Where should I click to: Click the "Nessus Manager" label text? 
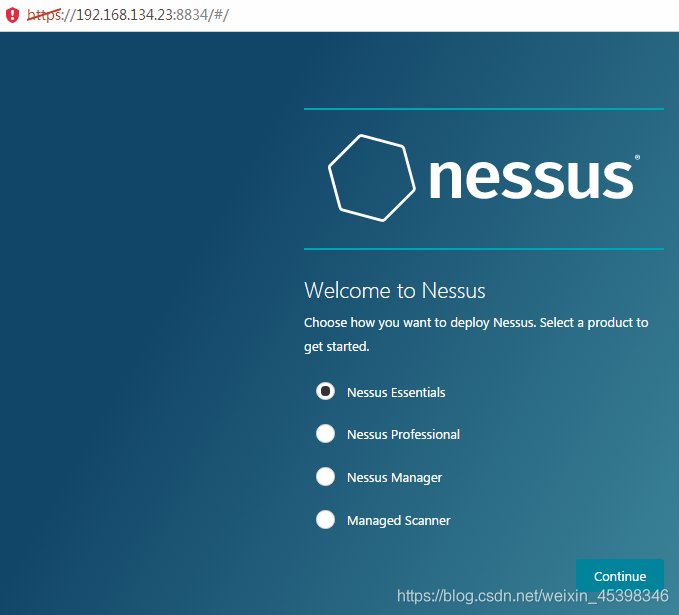point(394,478)
